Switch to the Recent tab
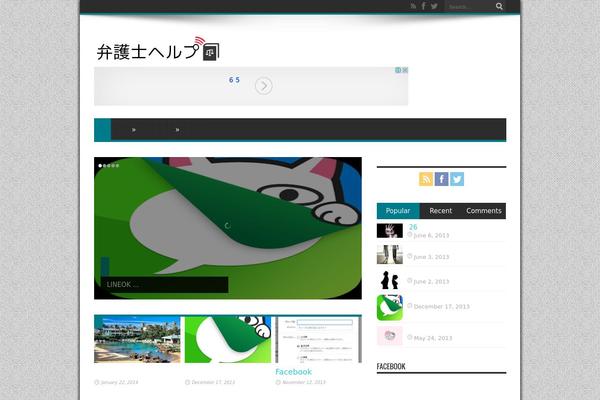This screenshot has width=600, height=400. (x=440, y=211)
